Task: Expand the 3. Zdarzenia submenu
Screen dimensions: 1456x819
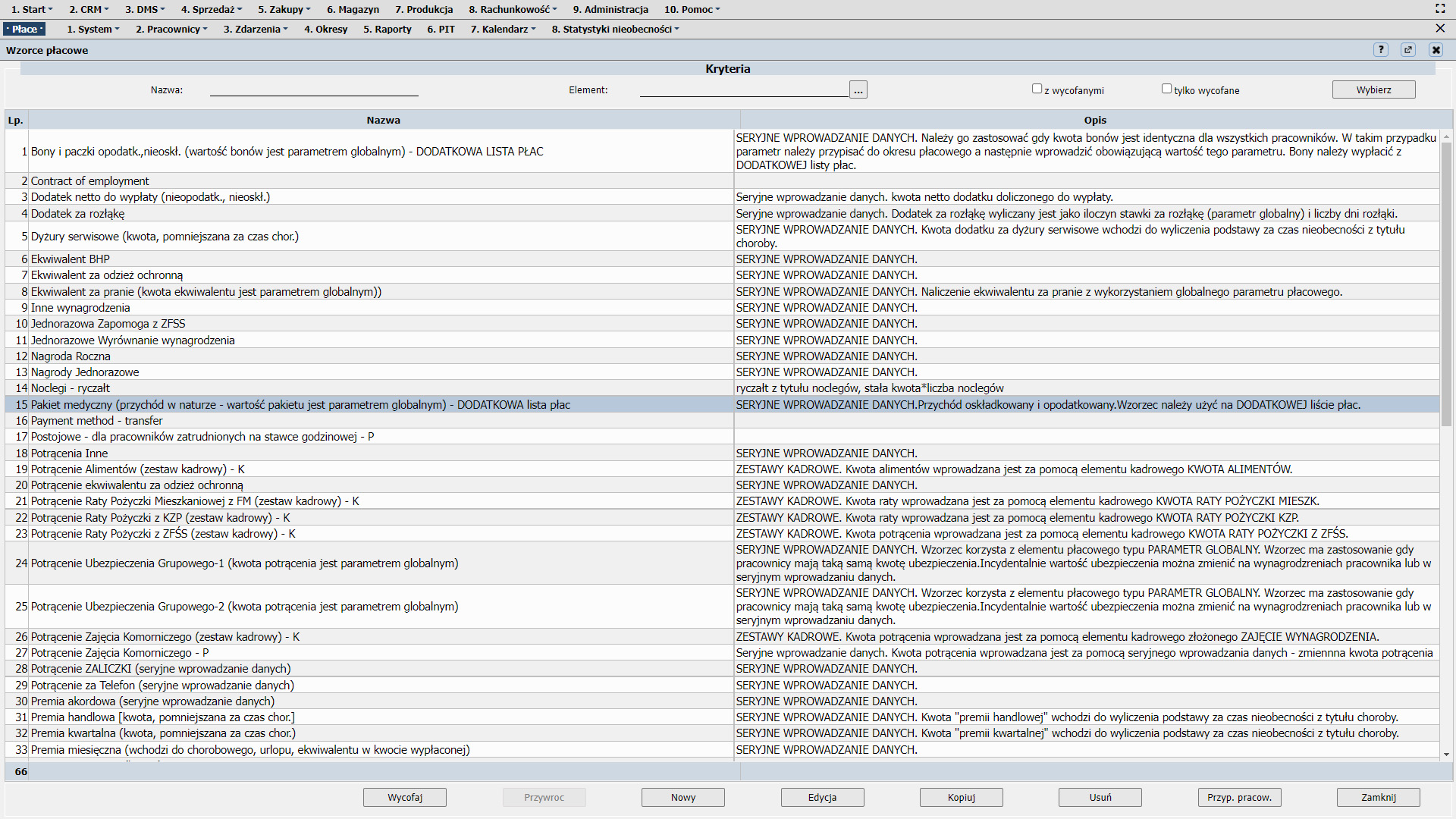Action: pos(256,29)
